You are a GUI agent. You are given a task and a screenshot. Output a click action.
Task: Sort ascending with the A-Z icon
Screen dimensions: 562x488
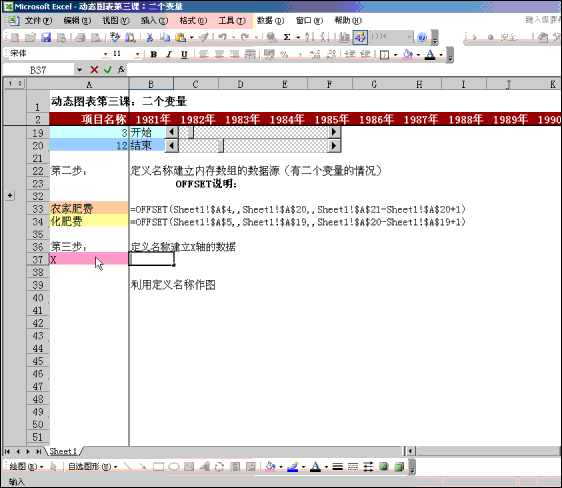tap(309, 37)
